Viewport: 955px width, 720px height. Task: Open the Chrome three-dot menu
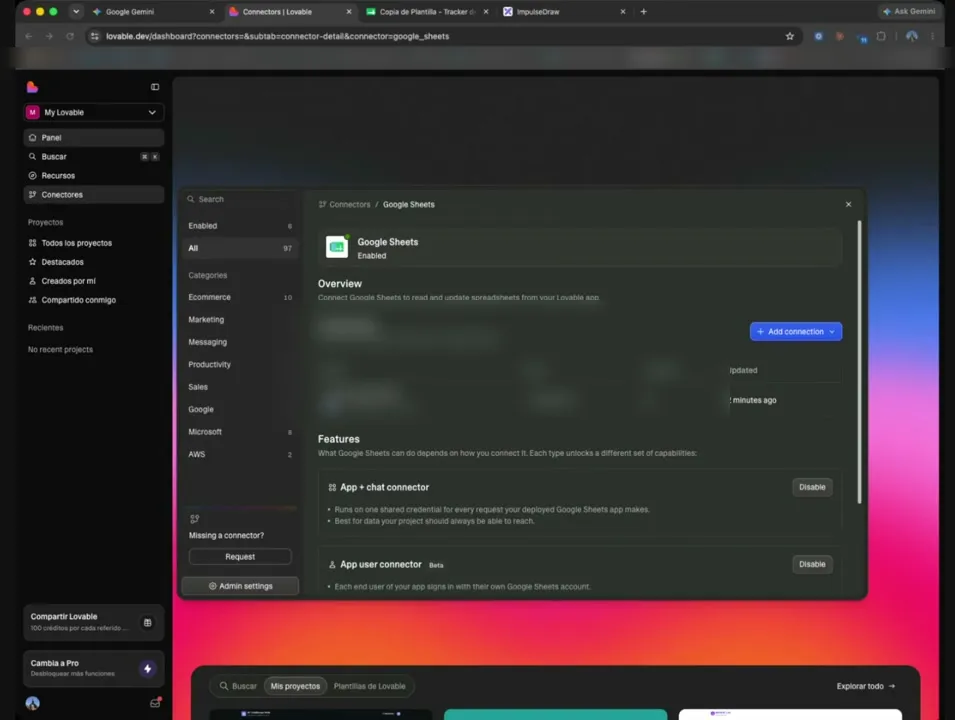coord(932,37)
